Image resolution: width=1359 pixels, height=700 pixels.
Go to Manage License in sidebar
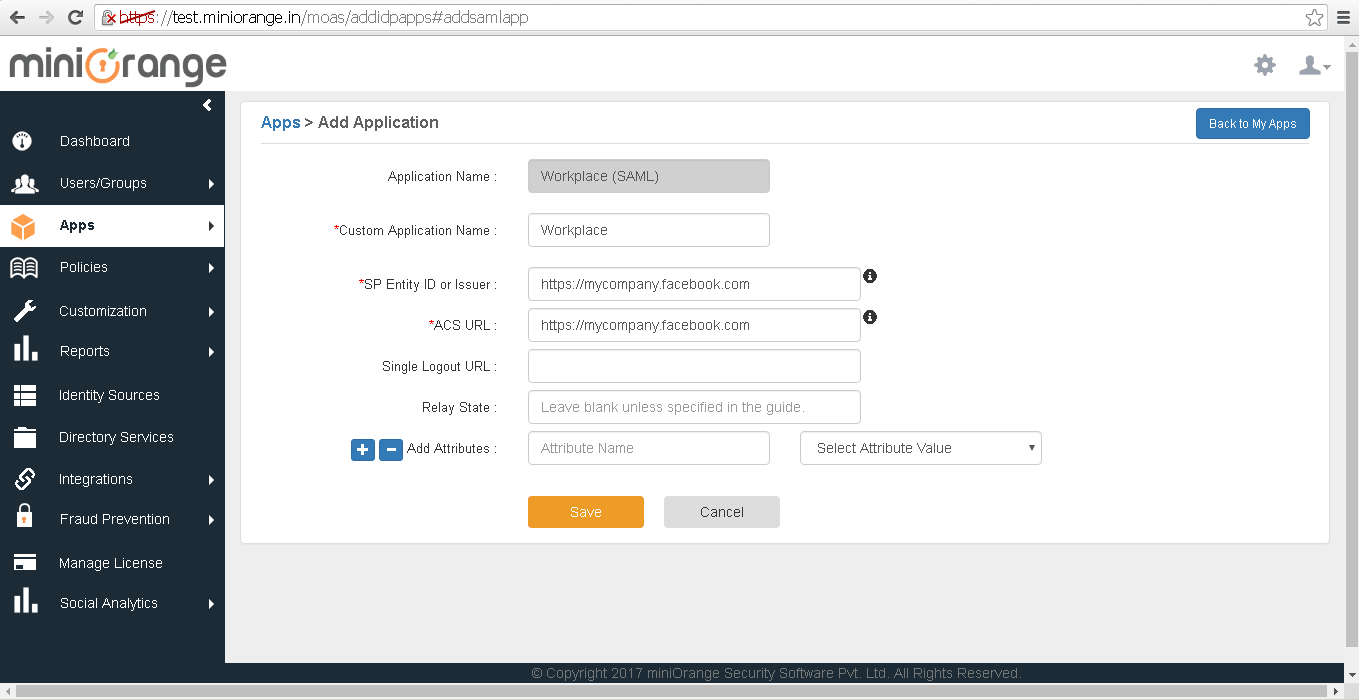[110, 563]
